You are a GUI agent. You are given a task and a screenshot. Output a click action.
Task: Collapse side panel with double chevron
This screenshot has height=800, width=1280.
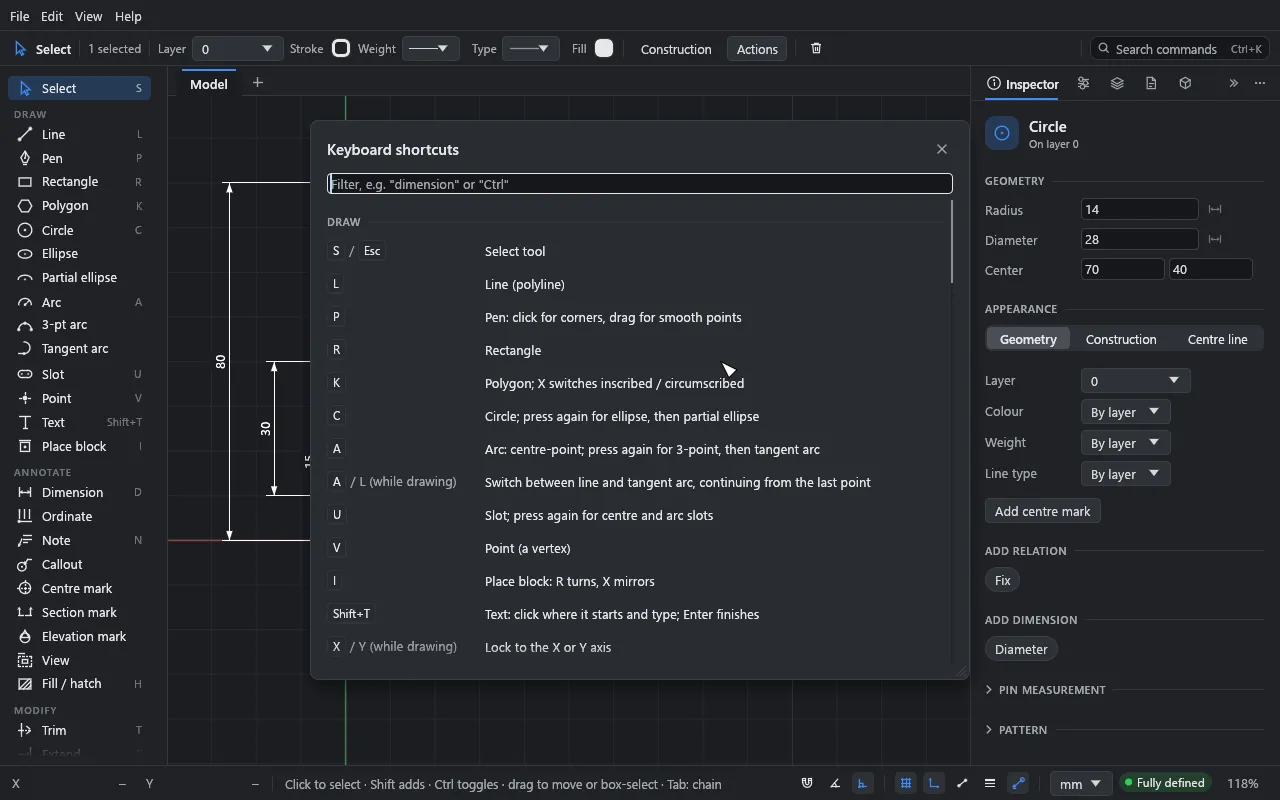(x=1233, y=84)
